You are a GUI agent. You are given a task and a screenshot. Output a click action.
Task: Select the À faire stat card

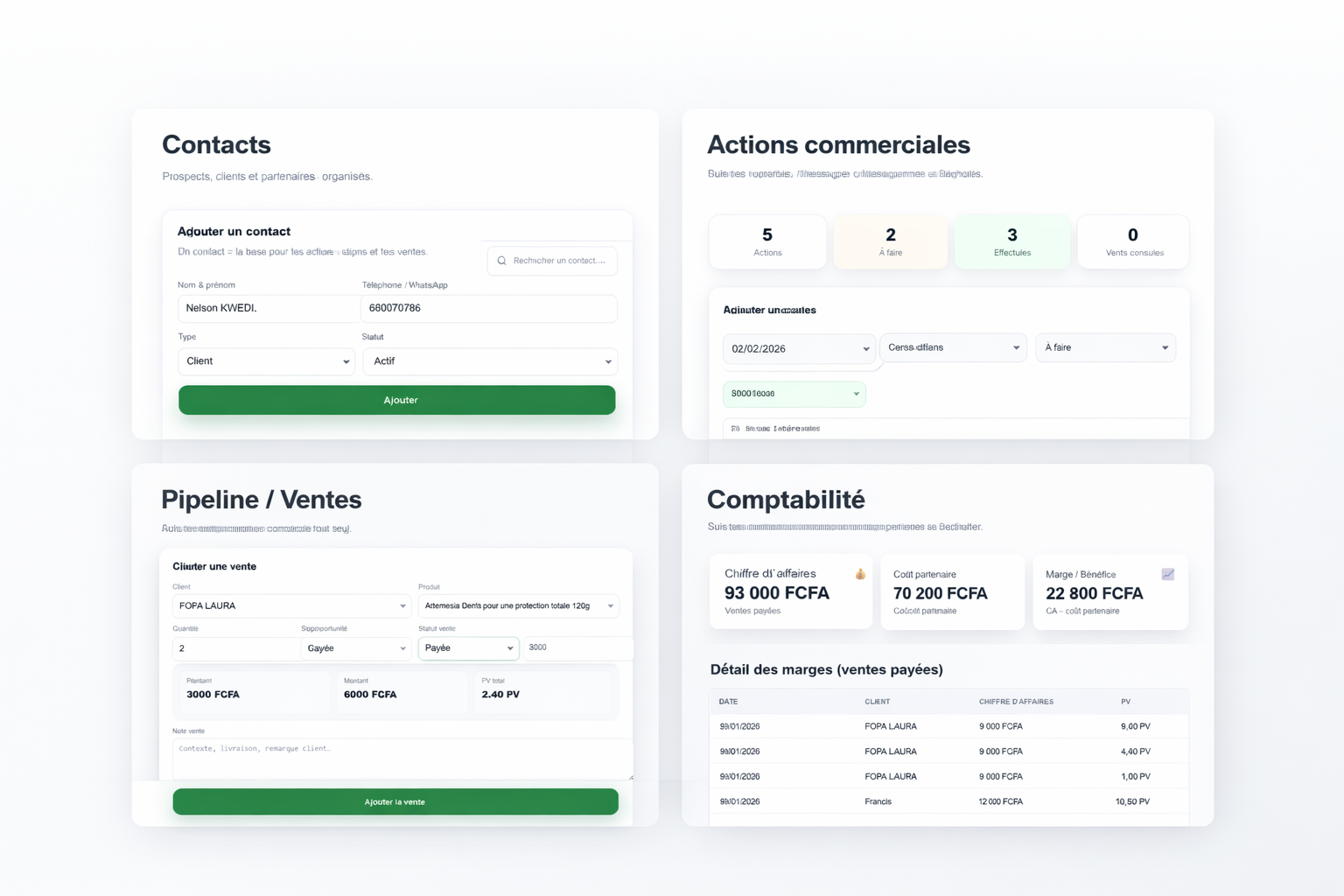[x=890, y=241]
